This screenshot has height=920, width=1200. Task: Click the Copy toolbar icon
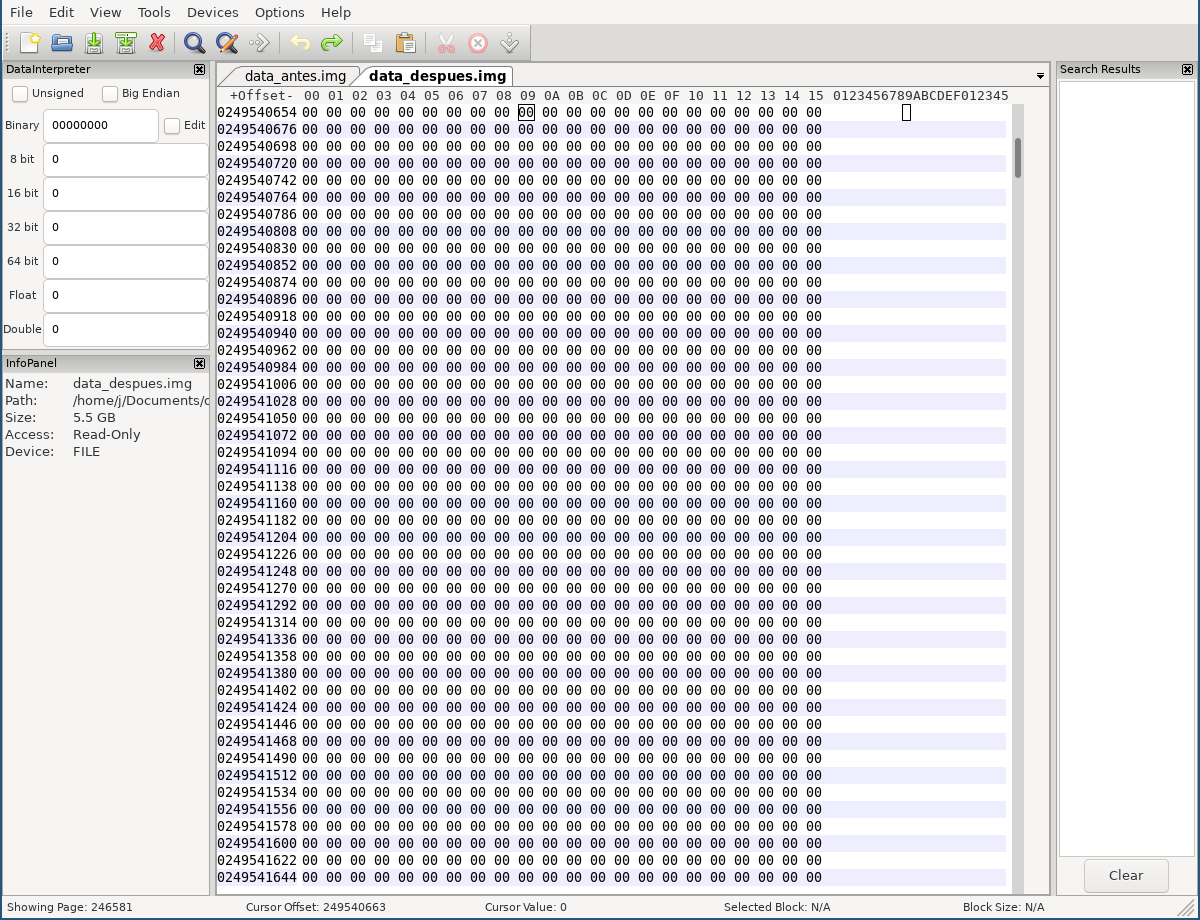click(373, 43)
